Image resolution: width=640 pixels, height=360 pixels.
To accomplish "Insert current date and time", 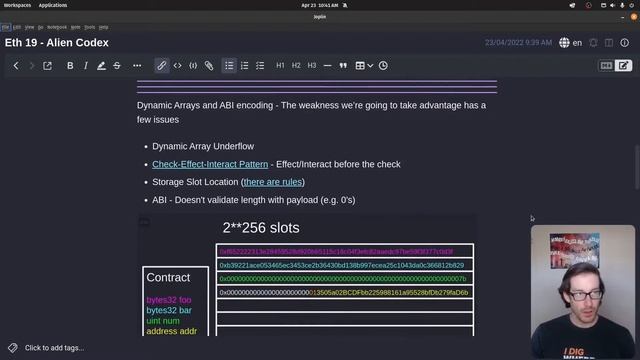I will 383,66.
